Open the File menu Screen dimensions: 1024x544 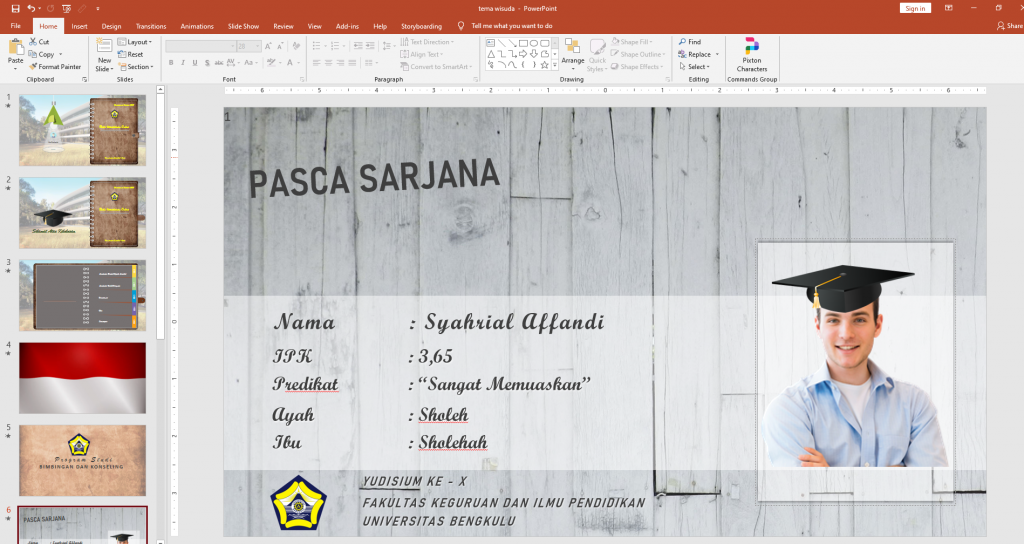coord(16,26)
